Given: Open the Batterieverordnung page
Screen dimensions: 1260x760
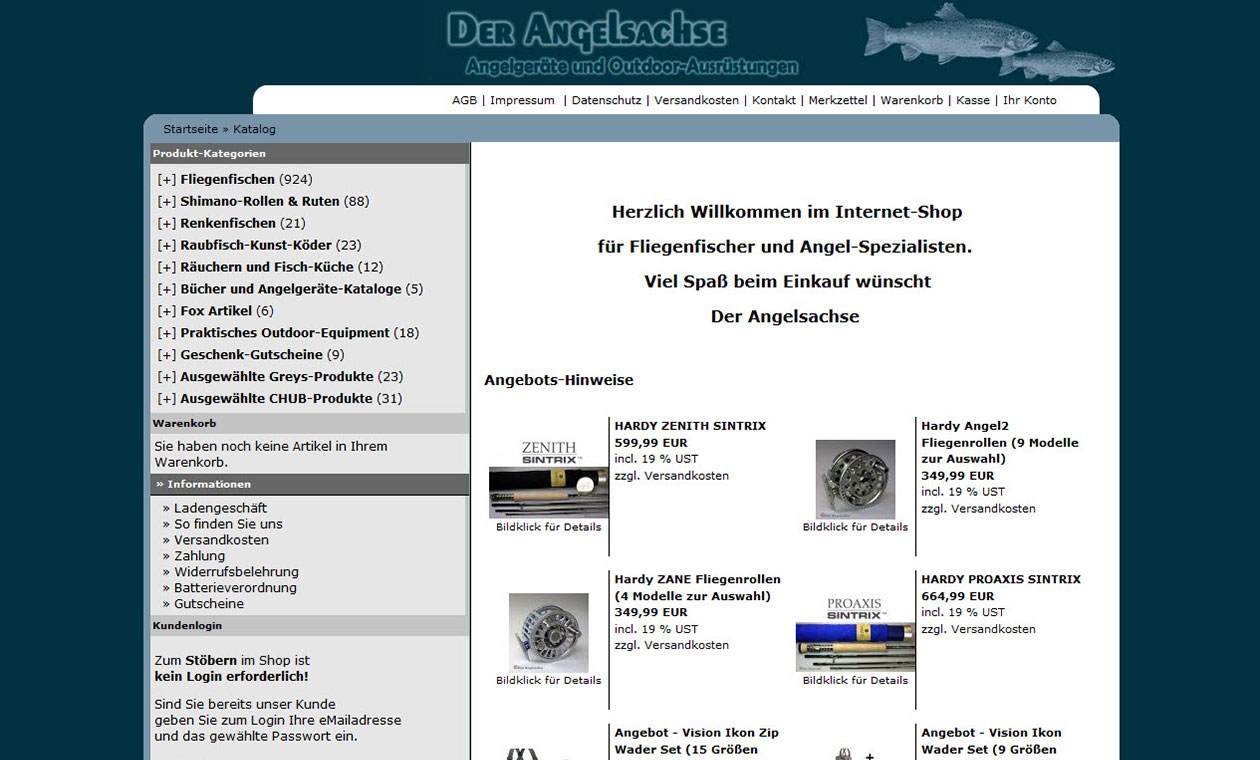Looking at the screenshot, I should [235, 589].
